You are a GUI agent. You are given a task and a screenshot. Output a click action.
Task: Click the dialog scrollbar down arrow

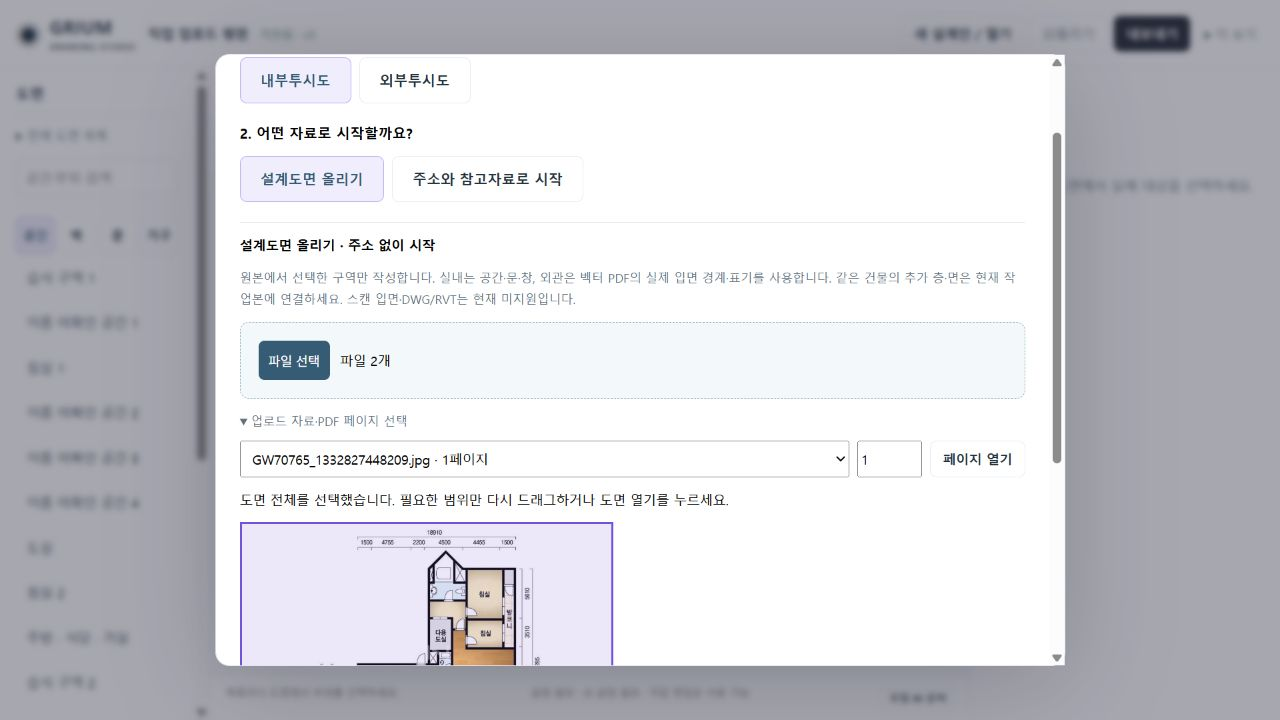click(1057, 658)
